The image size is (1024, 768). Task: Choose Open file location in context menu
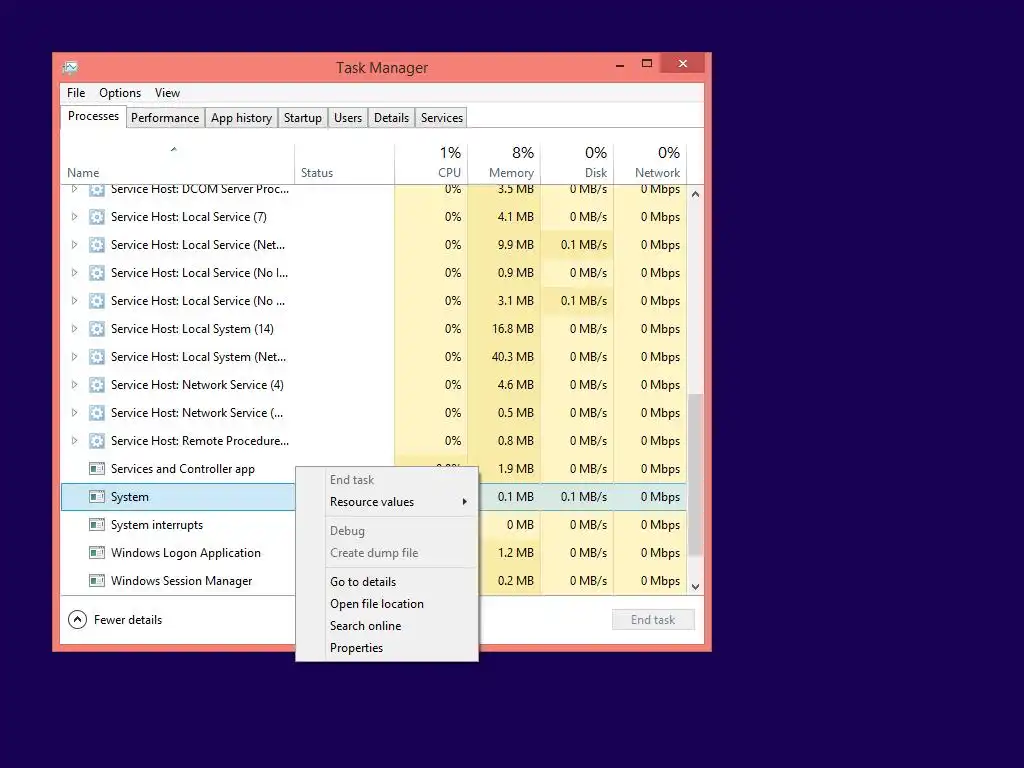click(x=377, y=604)
